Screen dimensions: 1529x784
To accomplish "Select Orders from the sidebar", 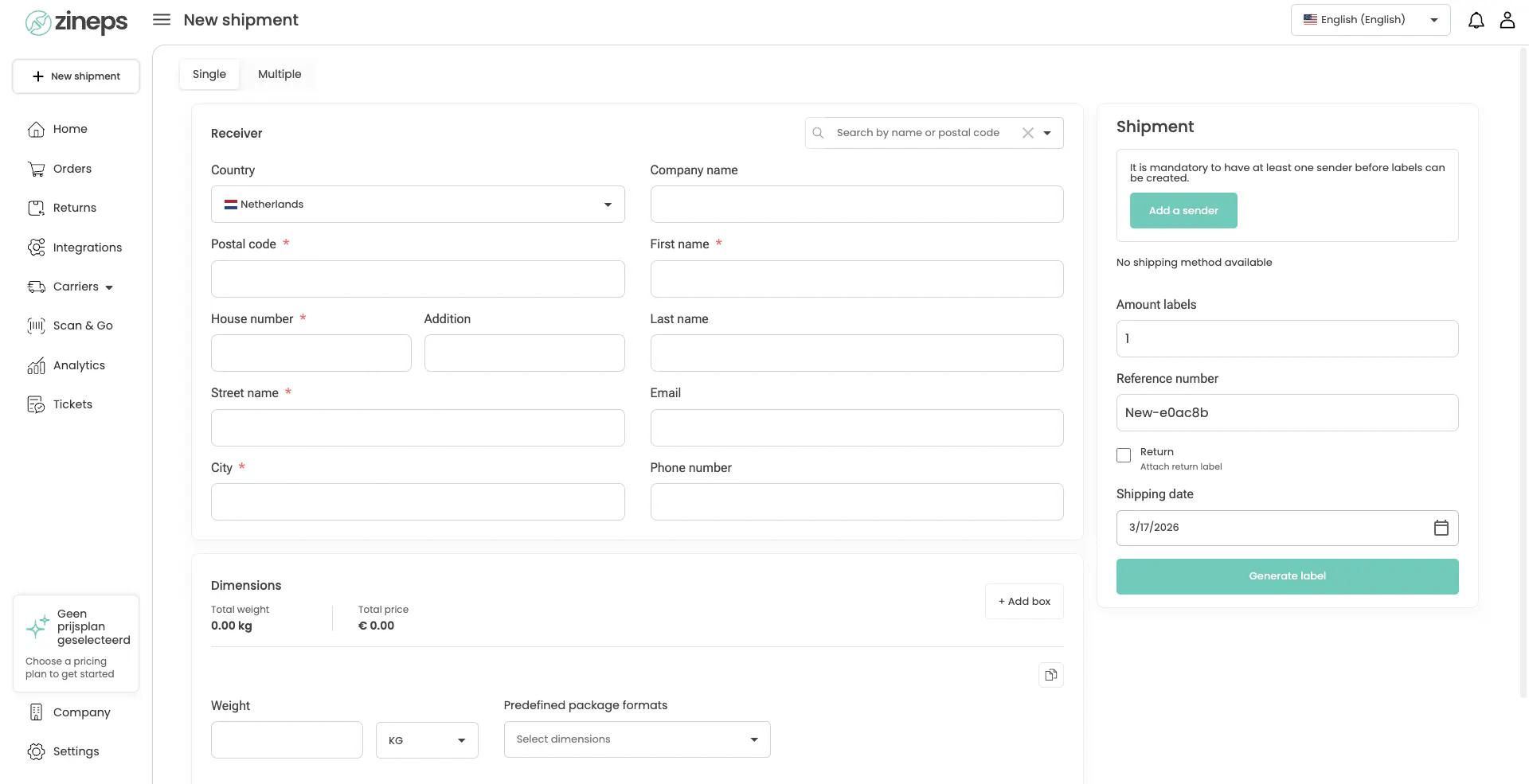I will pyautogui.click(x=72, y=169).
